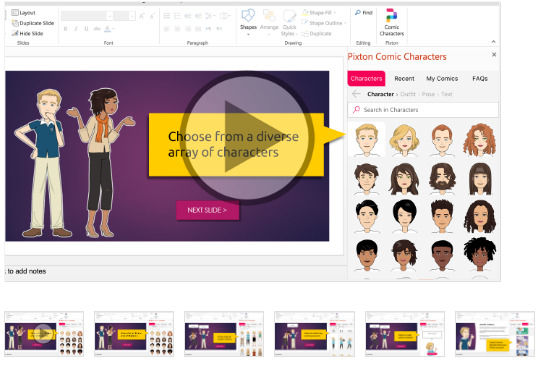Viewport: 540px width, 365px height.
Task: Open Quick Styles gallery
Action: click(289, 23)
